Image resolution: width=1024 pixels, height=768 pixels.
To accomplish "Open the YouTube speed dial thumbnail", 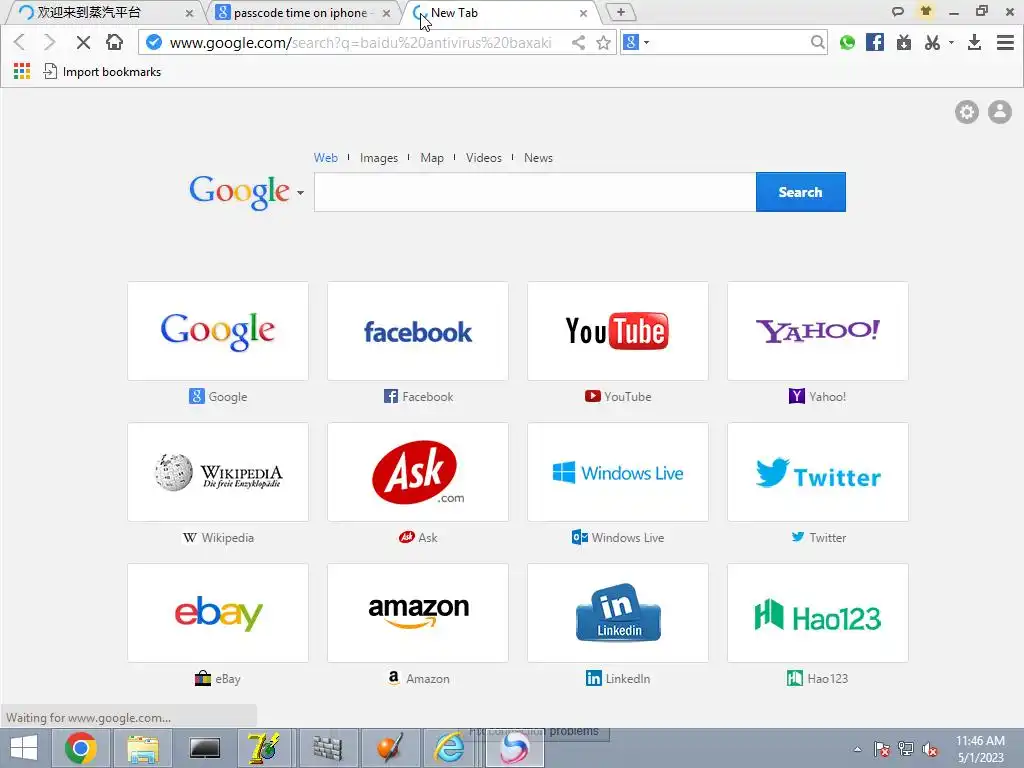I will 618,331.
